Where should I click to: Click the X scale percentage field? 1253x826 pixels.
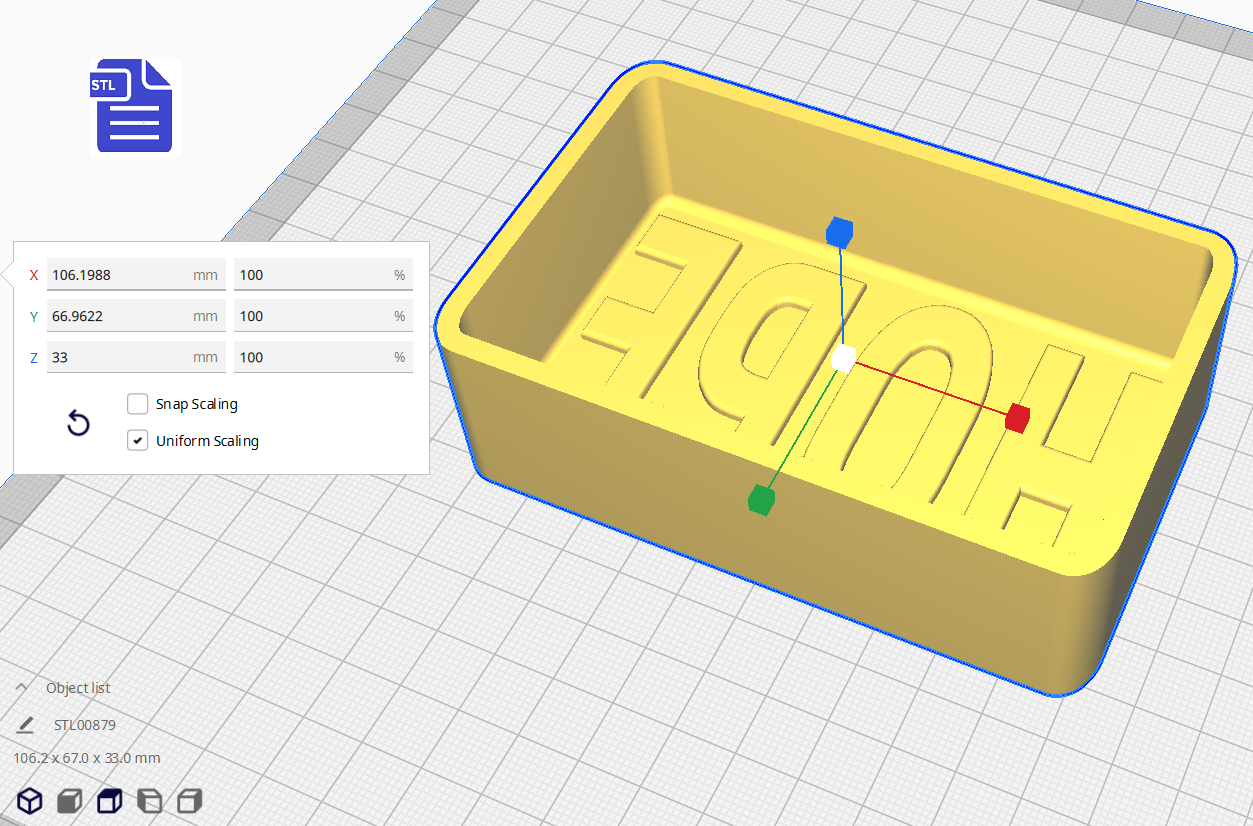click(x=312, y=275)
